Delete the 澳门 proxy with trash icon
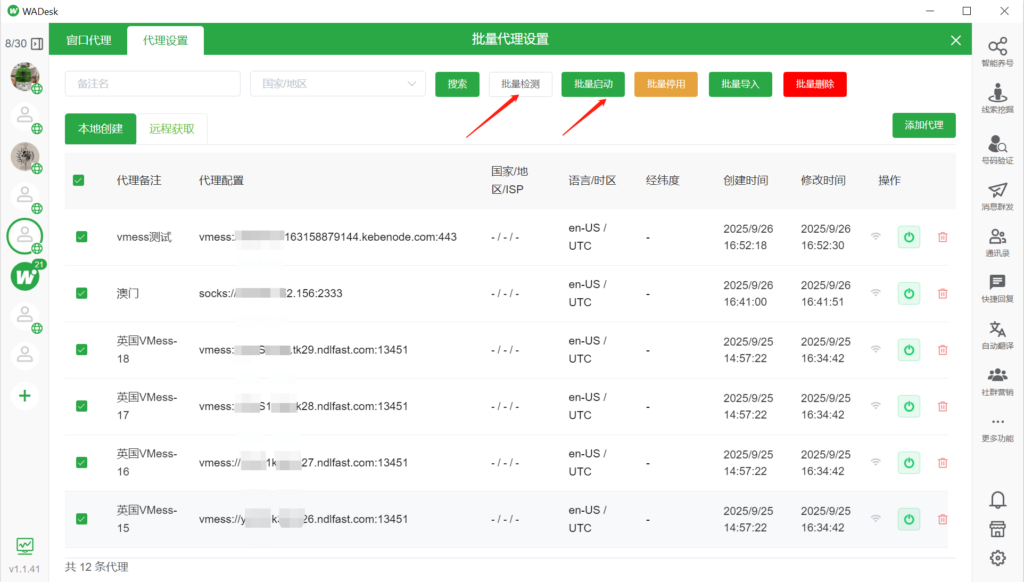The image size is (1024, 582). tap(942, 293)
